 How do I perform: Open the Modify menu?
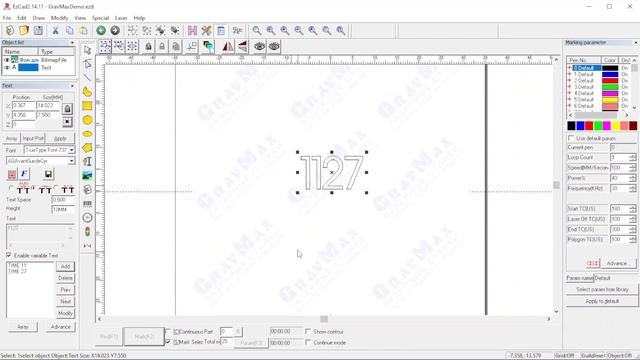[59, 18]
